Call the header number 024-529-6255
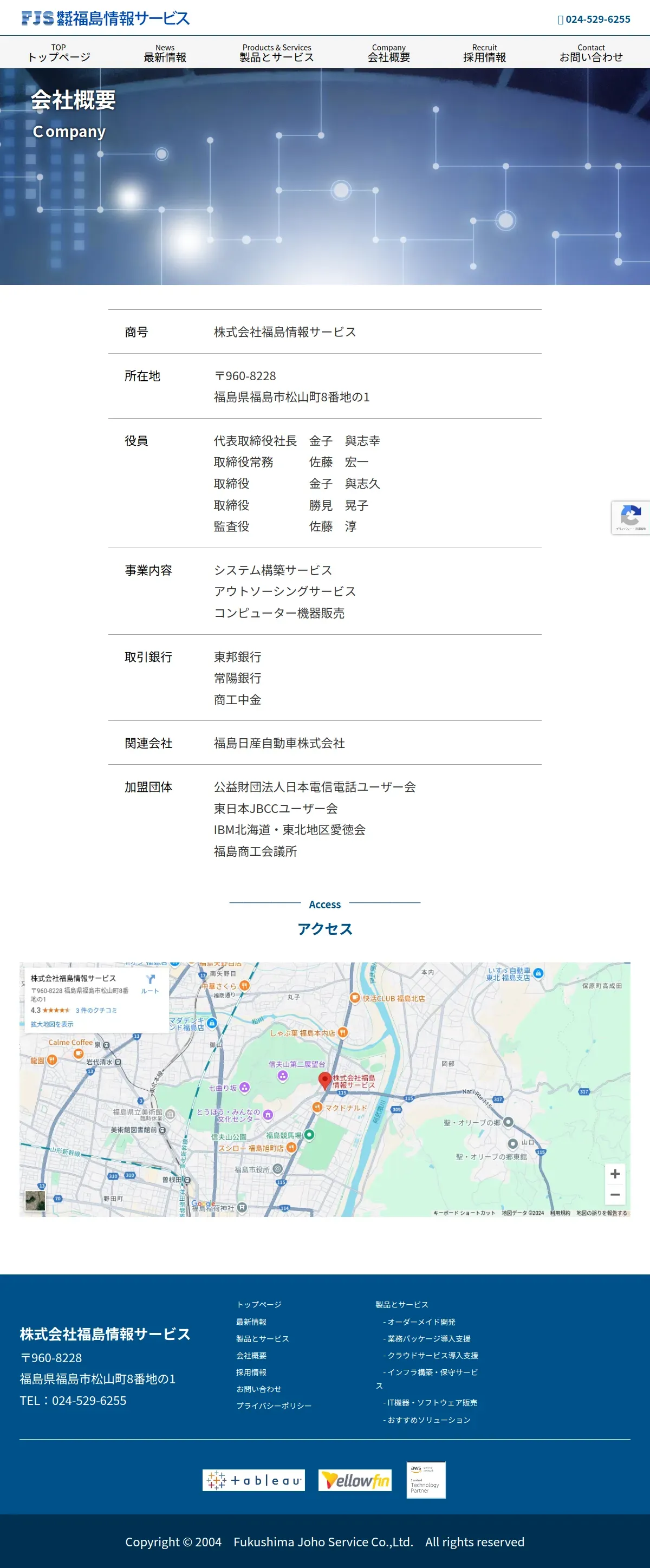This screenshot has height=1568, width=650. pyautogui.click(x=597, y=19)
